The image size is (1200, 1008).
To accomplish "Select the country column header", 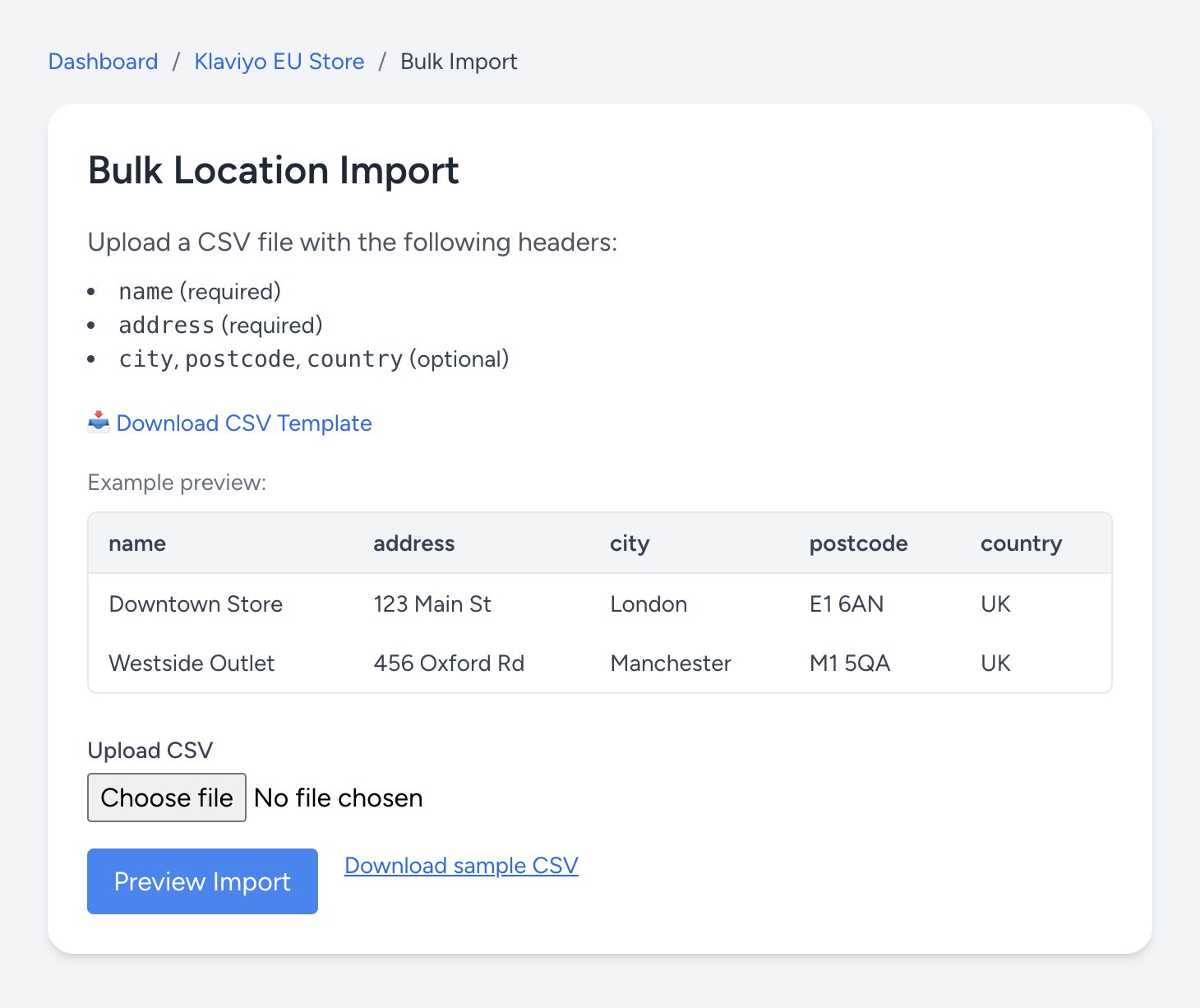I will [x=1021, y=543].
